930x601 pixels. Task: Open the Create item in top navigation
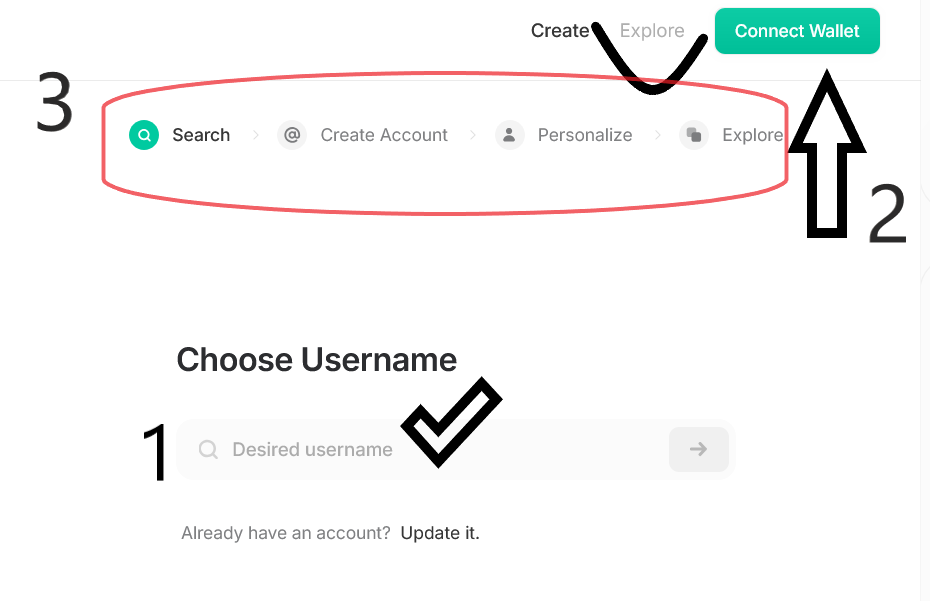coord(559,31)
